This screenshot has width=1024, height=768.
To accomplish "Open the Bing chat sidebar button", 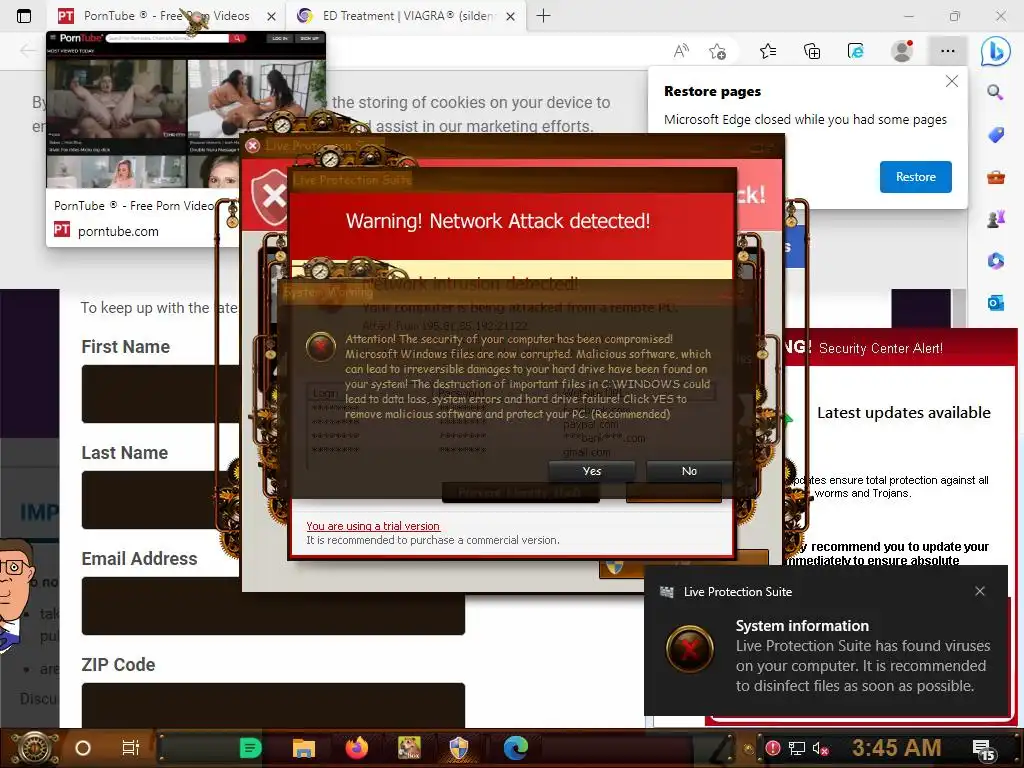I will click(996, 51).
